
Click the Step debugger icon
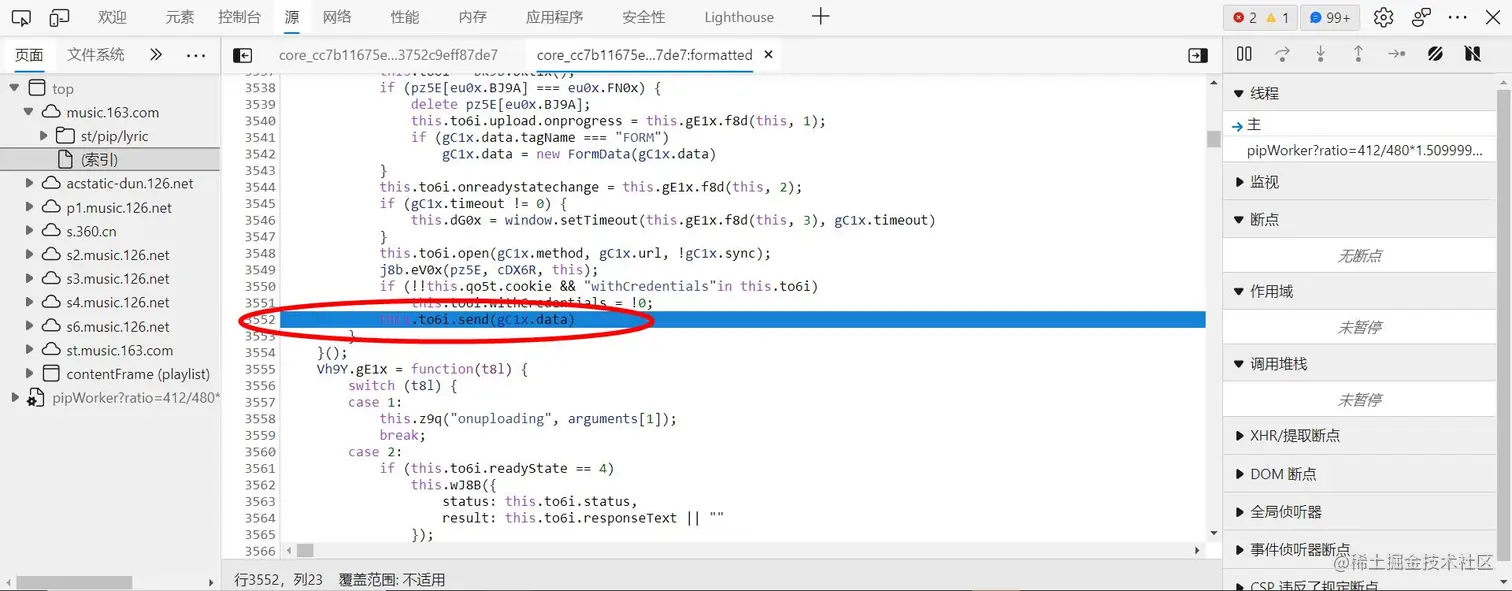[x=1397, y=54]
